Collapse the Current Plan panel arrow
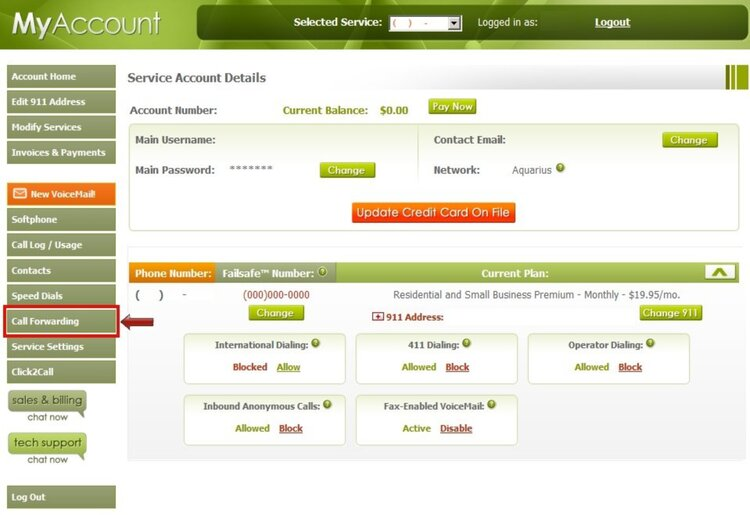The width and height of the screenshot is (750, 515). click(x=720, y=272)
